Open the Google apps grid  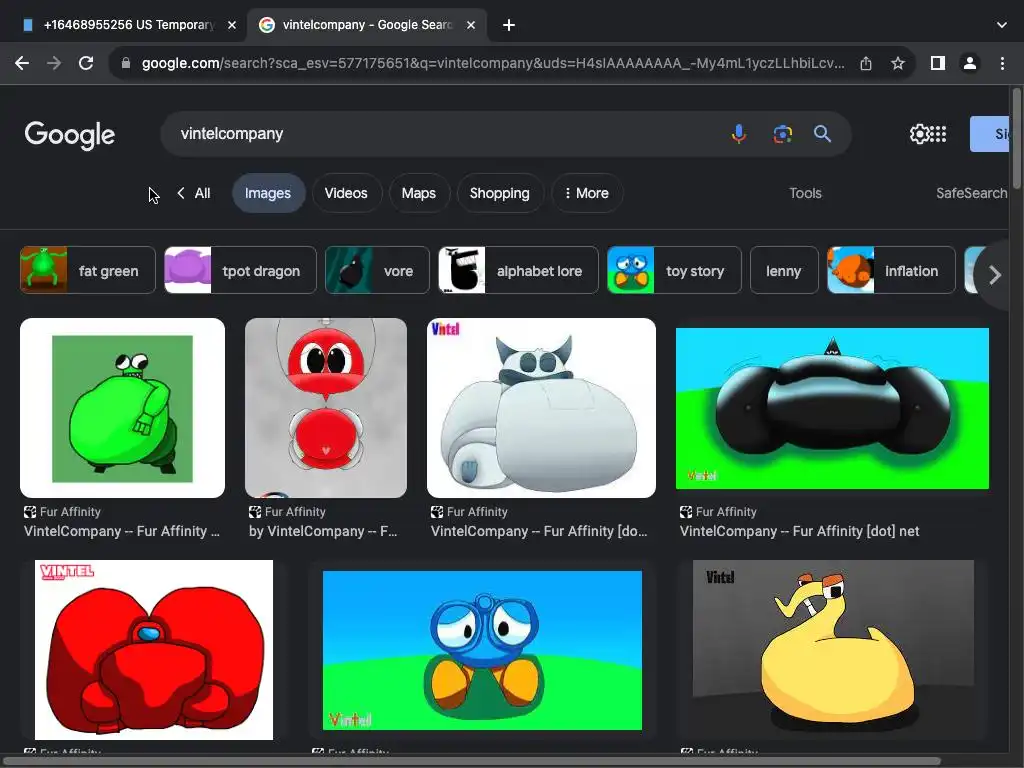point(938,134)
